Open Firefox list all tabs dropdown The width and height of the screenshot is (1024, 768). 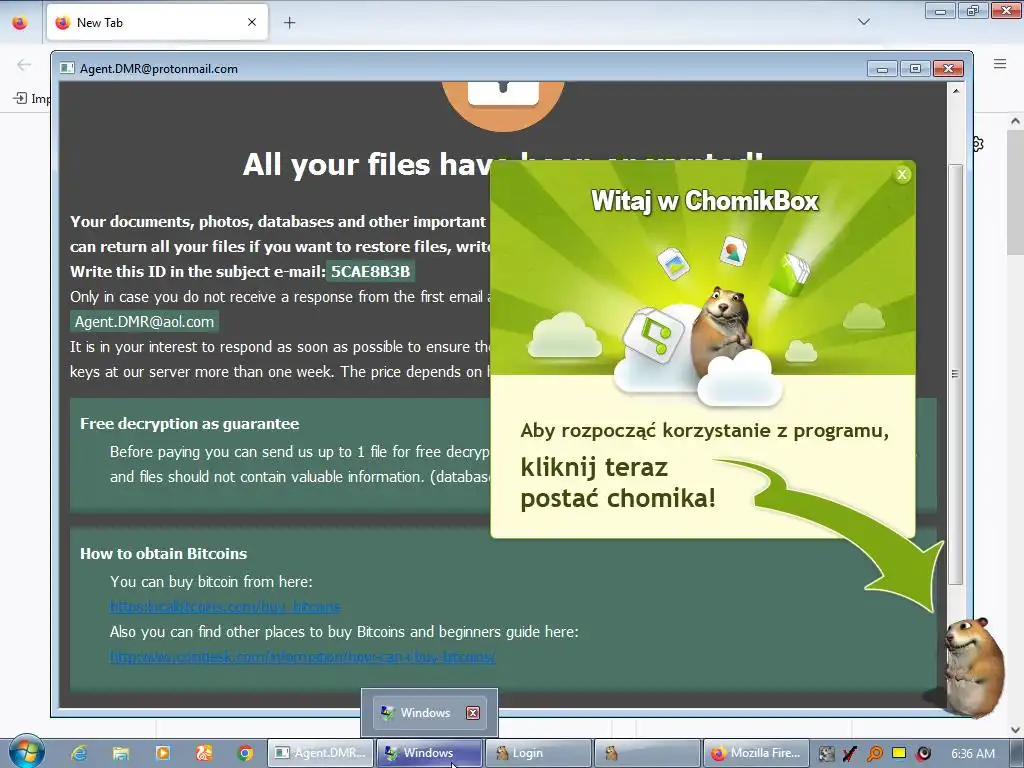click(863, 22)
